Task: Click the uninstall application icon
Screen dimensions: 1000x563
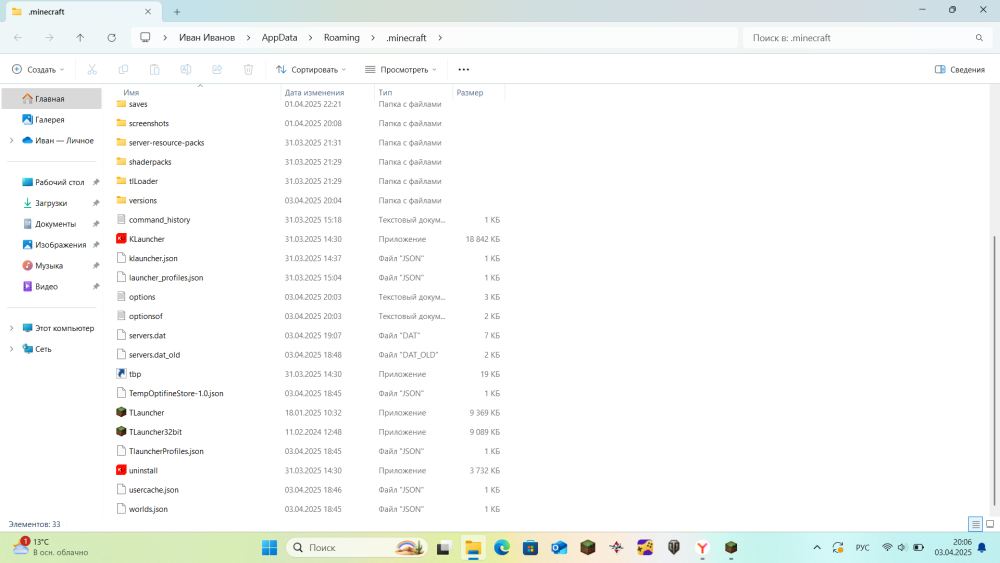Action: coord(121,470)
